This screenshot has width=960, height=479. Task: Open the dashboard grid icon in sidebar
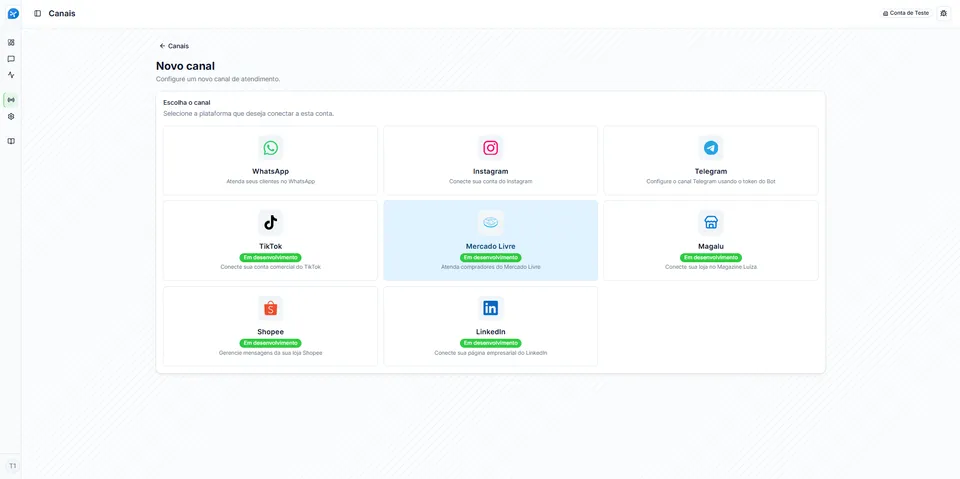click(x=11, y=42)
